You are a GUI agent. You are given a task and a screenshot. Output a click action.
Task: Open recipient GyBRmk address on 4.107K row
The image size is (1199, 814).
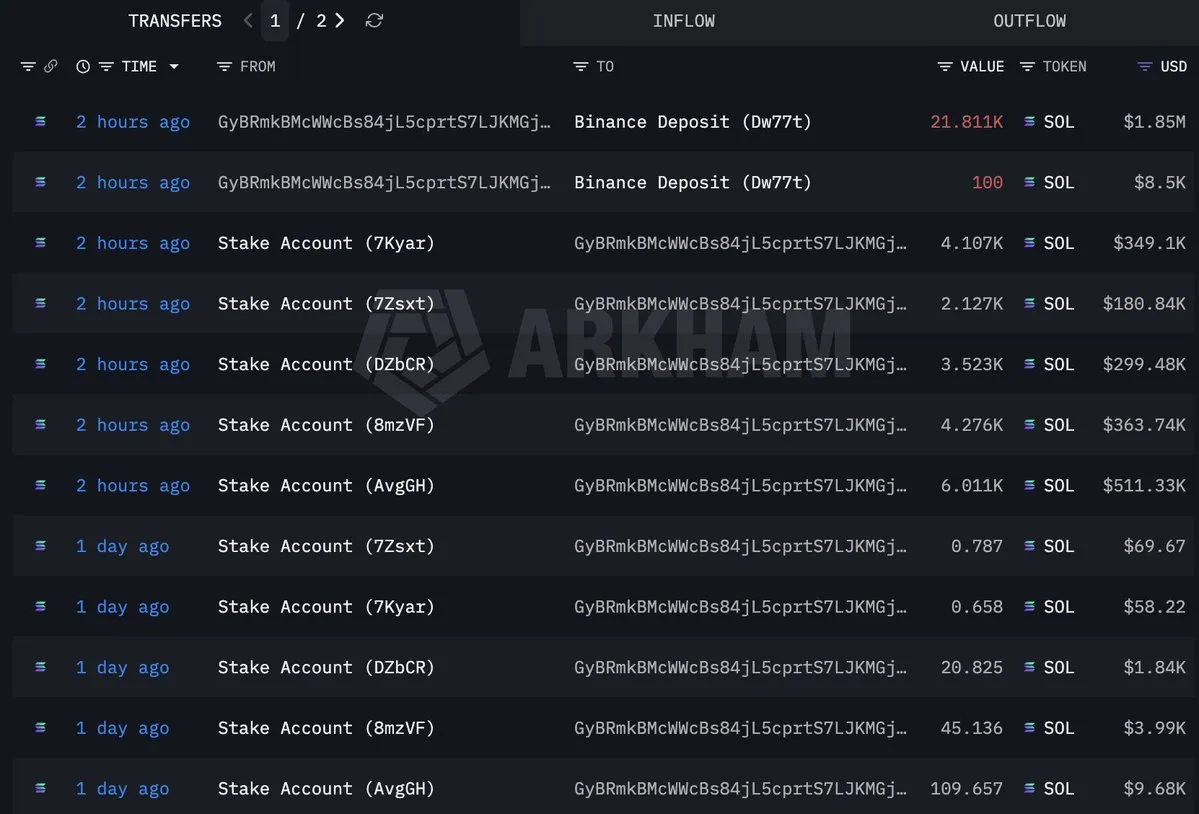pos(740,242)
